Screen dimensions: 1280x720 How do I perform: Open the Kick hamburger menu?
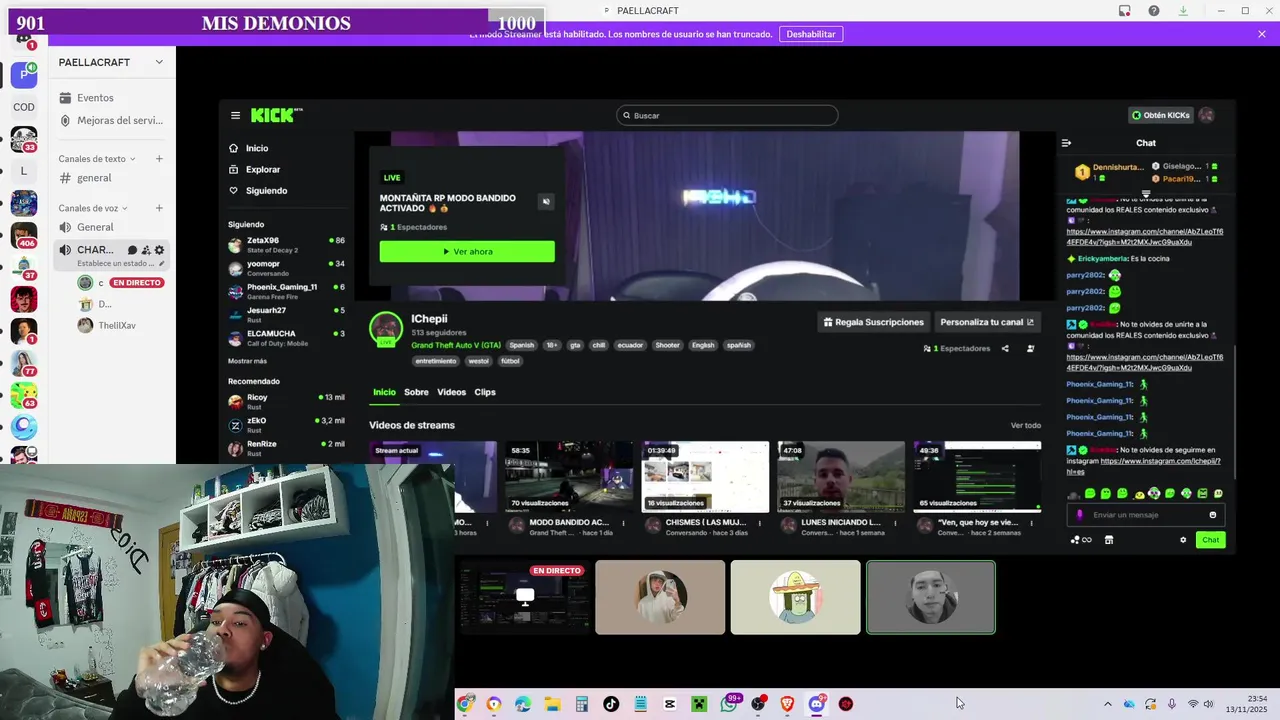235,115
